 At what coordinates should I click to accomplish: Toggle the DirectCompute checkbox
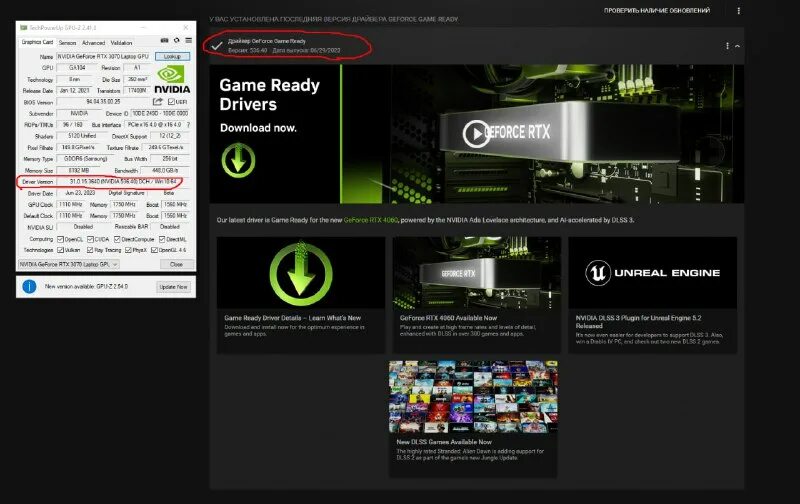[117, 239]
